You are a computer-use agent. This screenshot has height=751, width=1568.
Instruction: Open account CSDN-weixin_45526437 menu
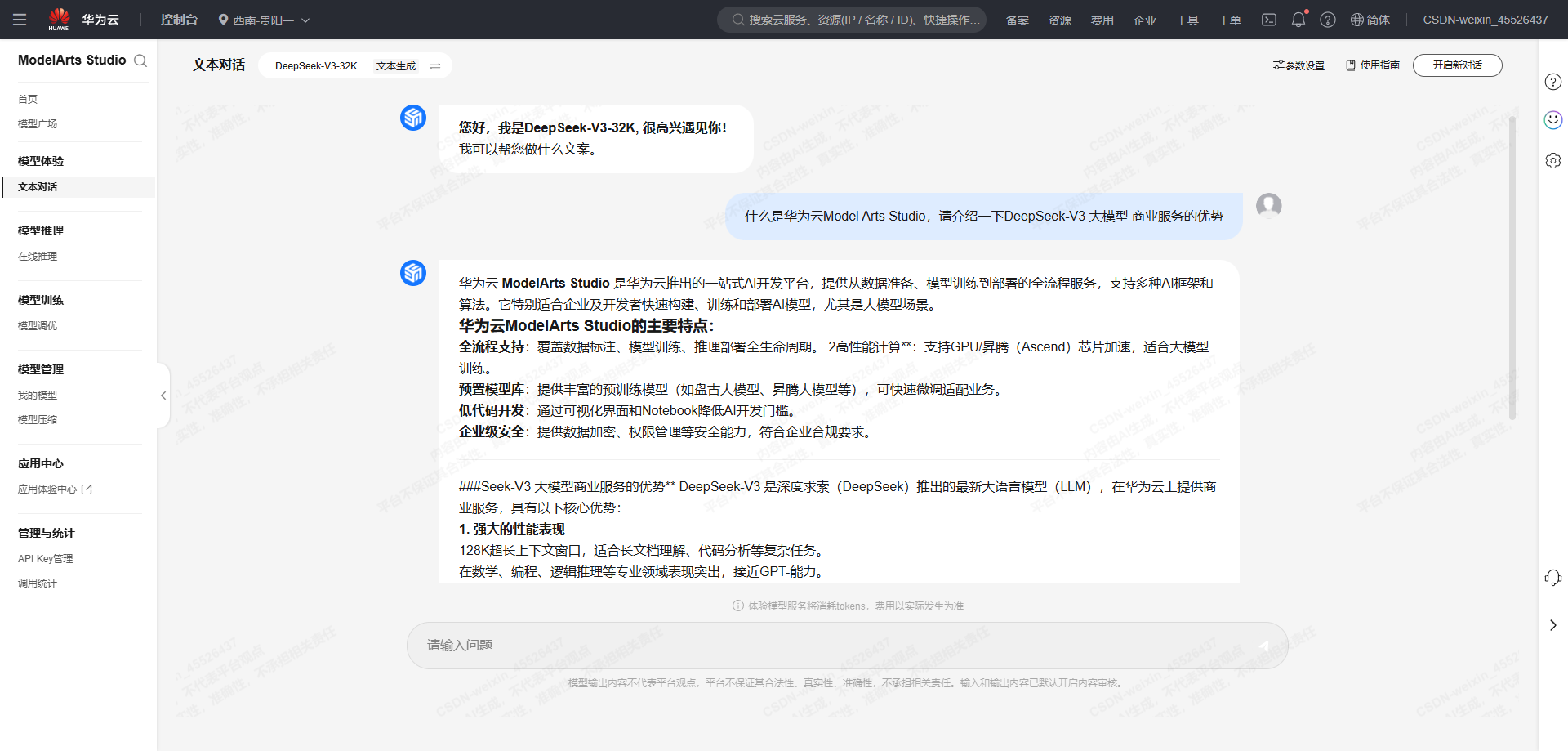[x=1486, y=20]
